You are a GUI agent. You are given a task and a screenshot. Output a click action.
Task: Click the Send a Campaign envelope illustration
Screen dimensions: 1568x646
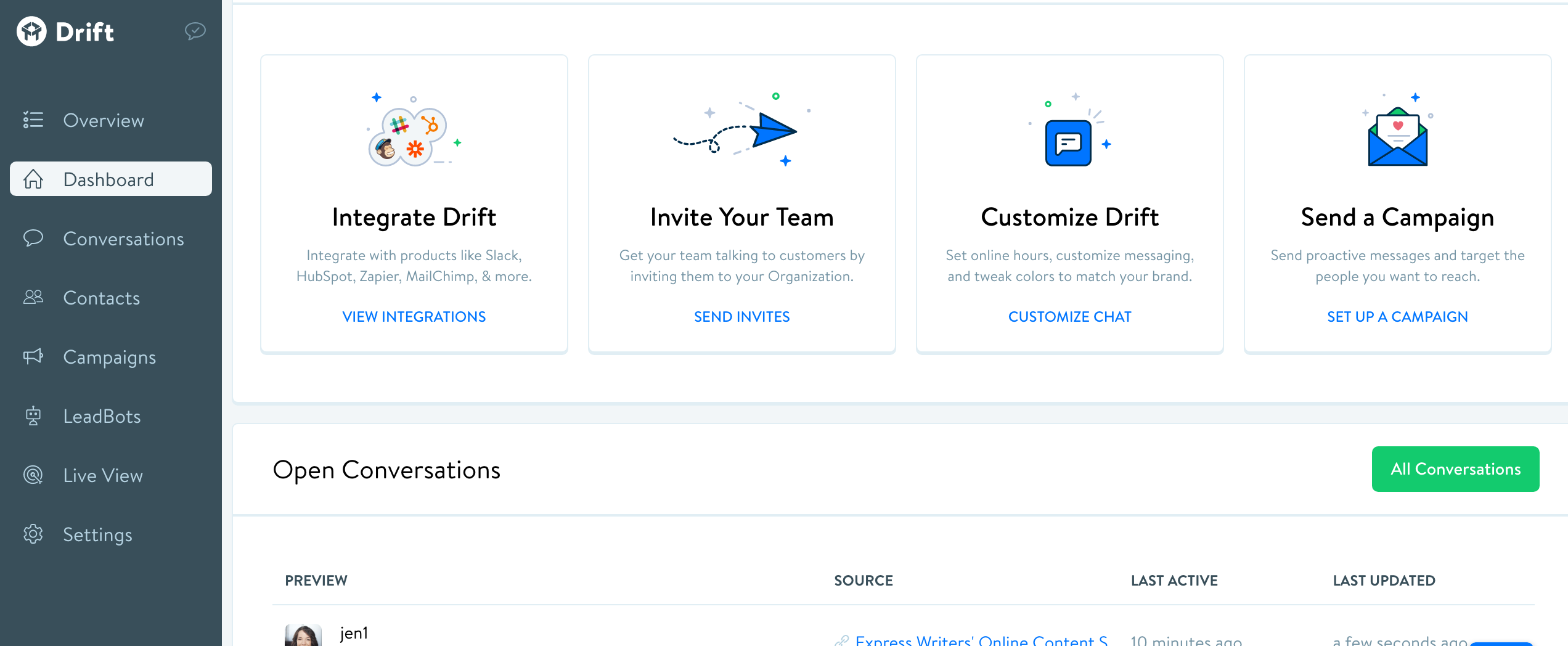(1397, 136)
